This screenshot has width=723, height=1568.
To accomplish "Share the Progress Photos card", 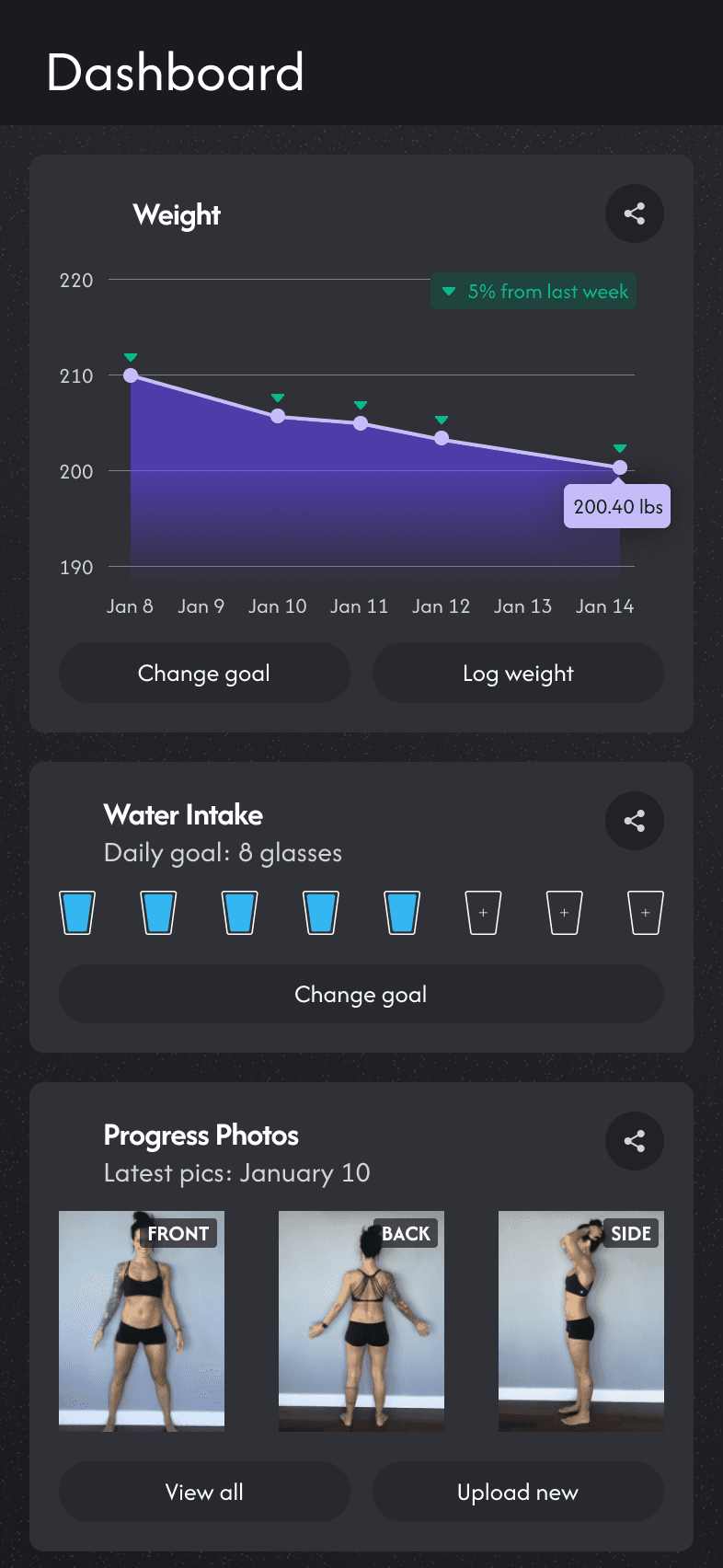I will pos(634,1141).
